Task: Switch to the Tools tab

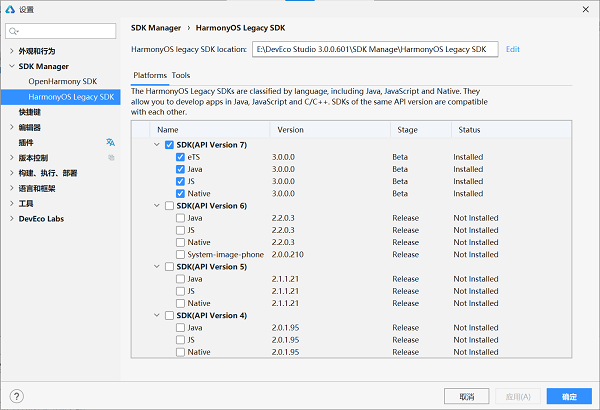Action: [x=181, y=75]
